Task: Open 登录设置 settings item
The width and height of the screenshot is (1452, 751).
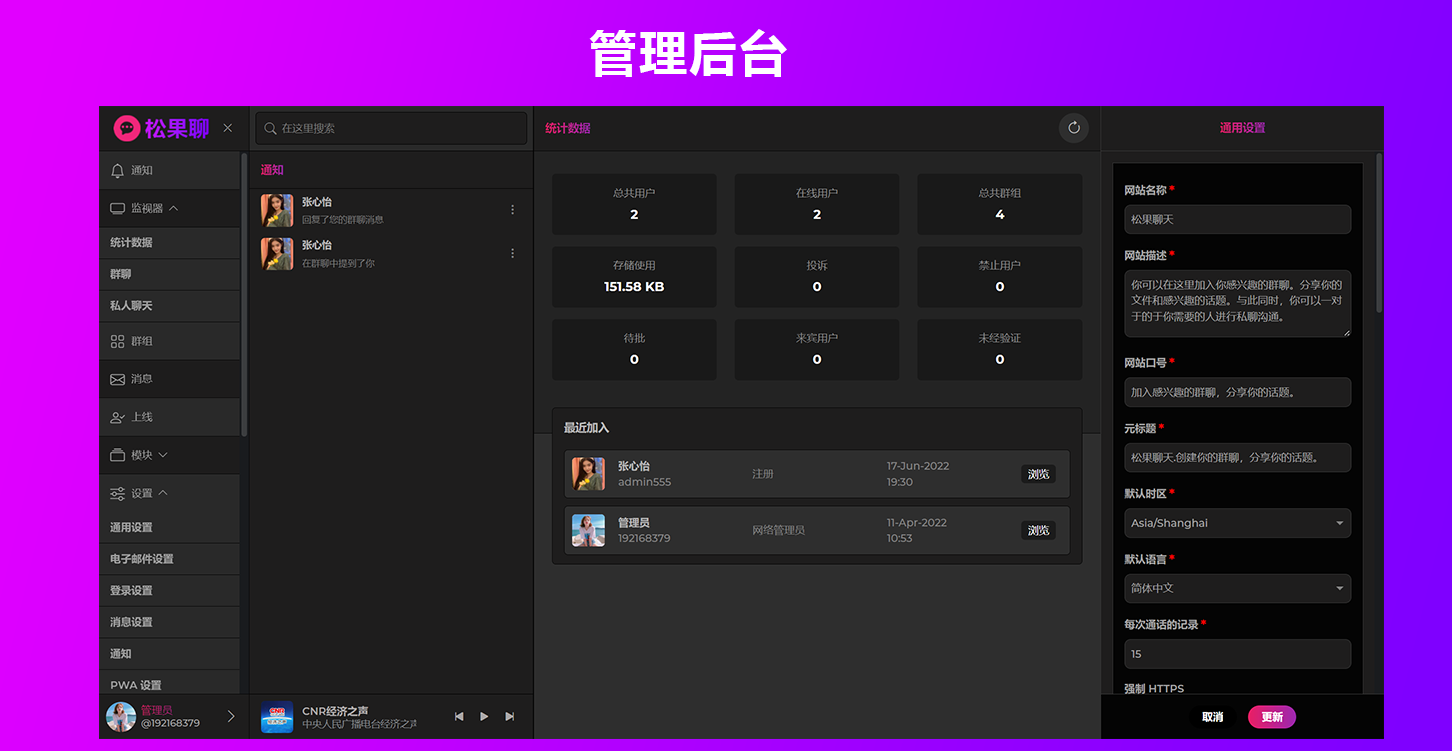Action: pyautogui.click(x=170, y=591)
